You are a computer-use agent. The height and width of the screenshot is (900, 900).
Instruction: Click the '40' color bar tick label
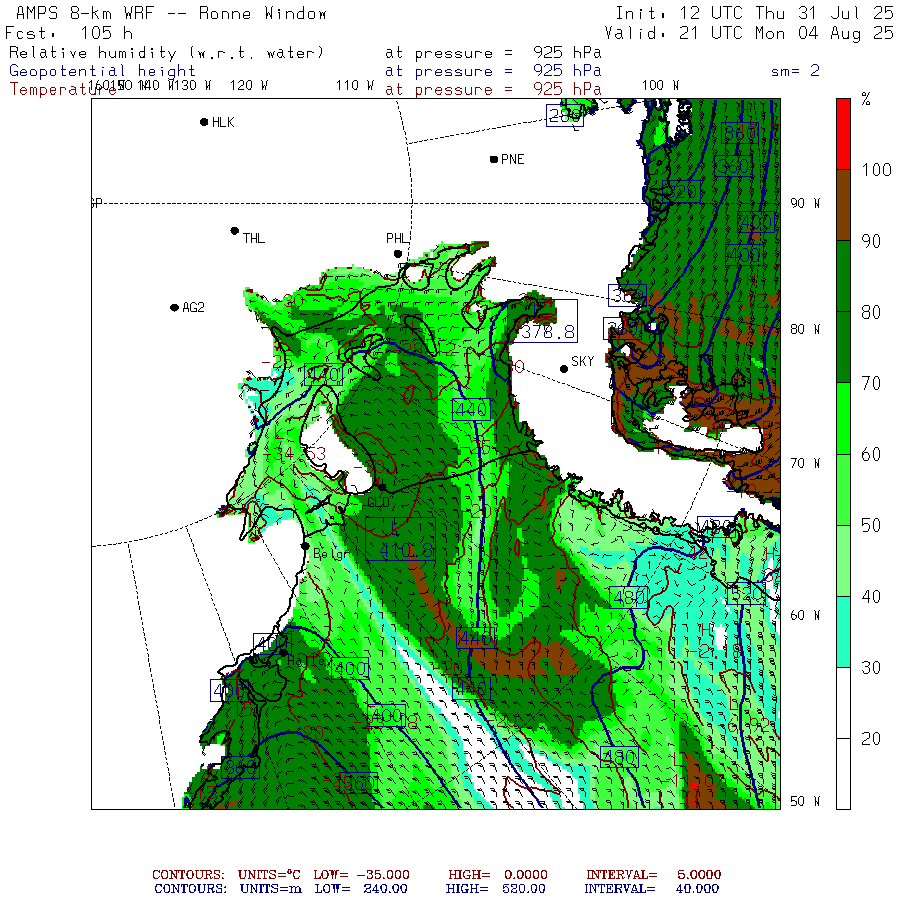[871, 597]
